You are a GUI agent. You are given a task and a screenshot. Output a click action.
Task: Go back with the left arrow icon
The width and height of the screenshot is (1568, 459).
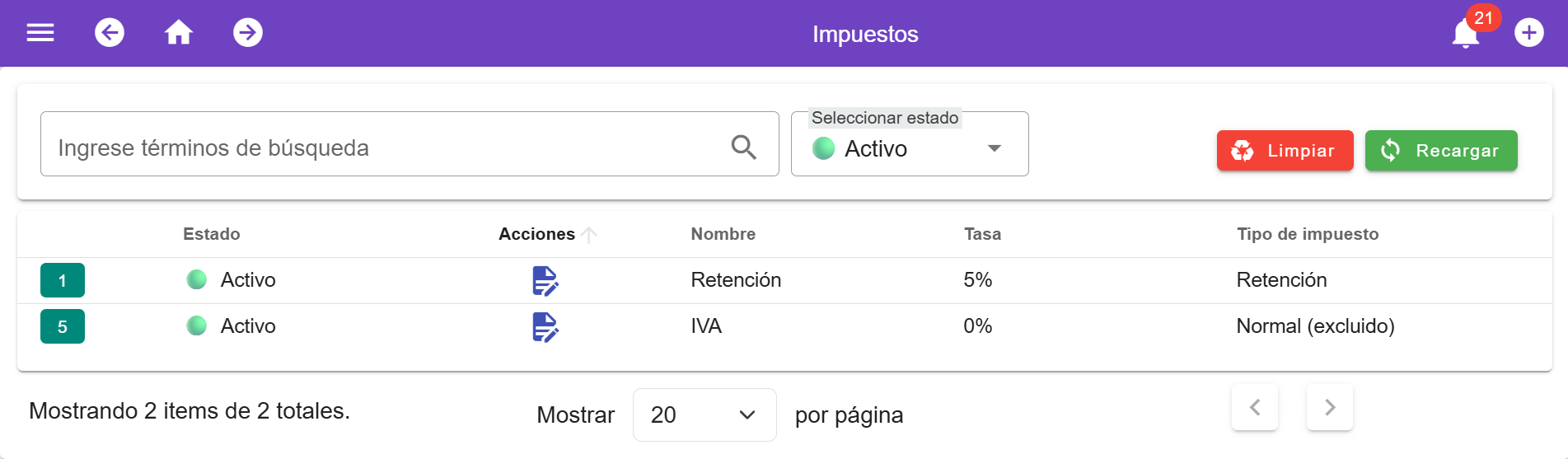pyautogui.click(x=110, y=33)
